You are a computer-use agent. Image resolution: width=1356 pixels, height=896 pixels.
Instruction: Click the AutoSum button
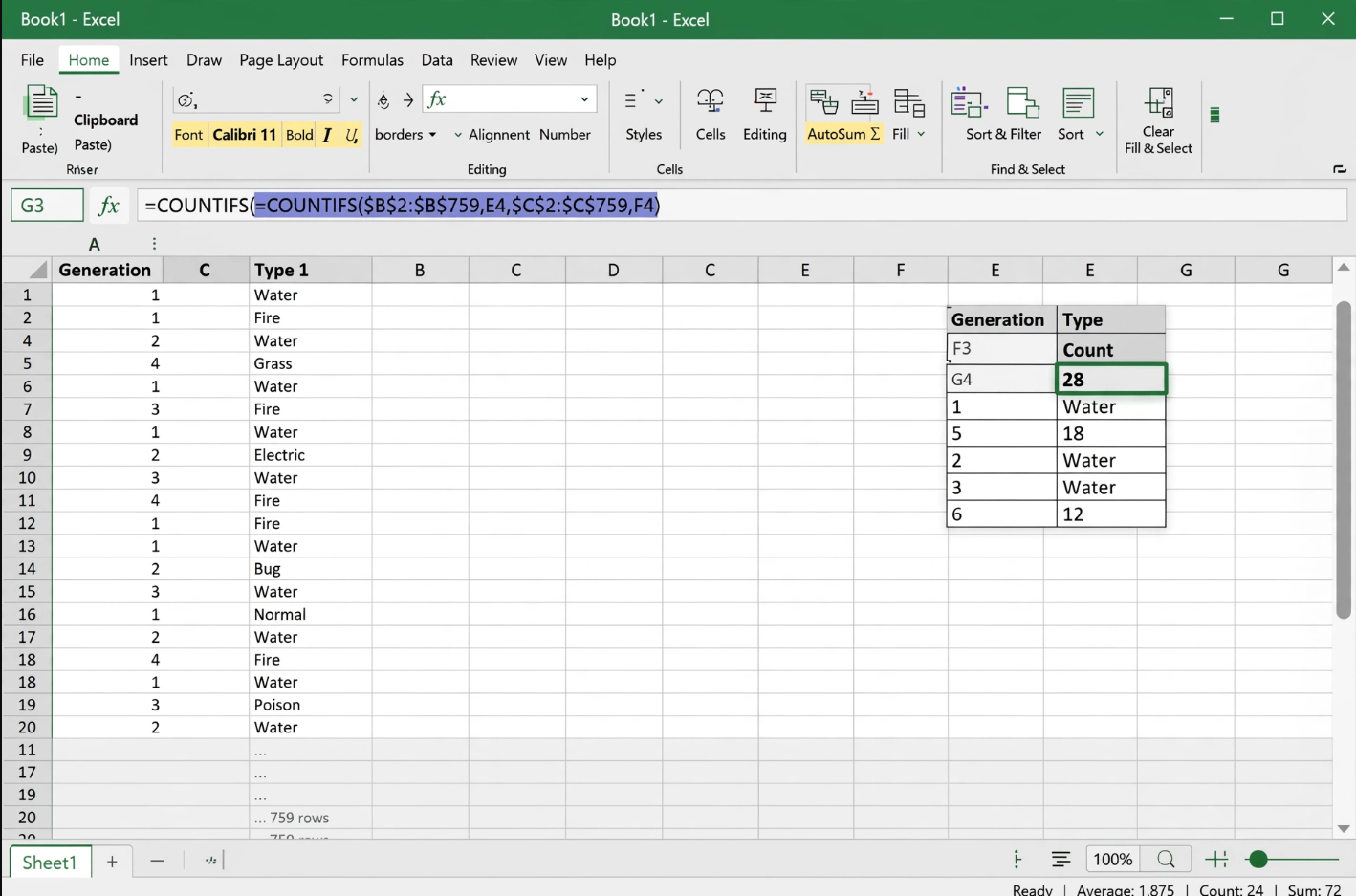point(843,134)
